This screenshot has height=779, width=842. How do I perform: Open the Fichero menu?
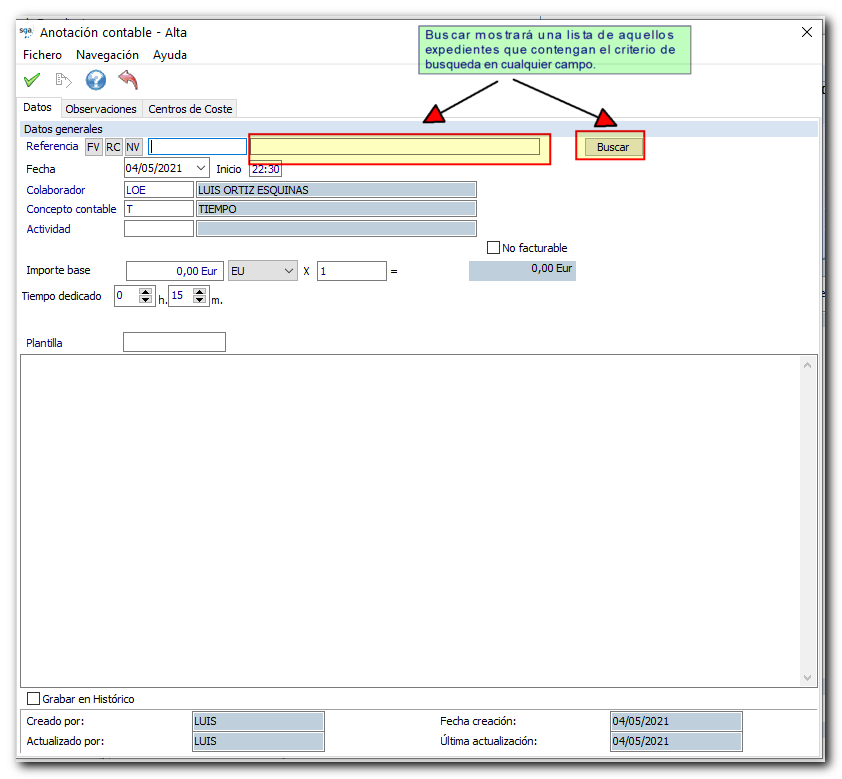(42, 55)
